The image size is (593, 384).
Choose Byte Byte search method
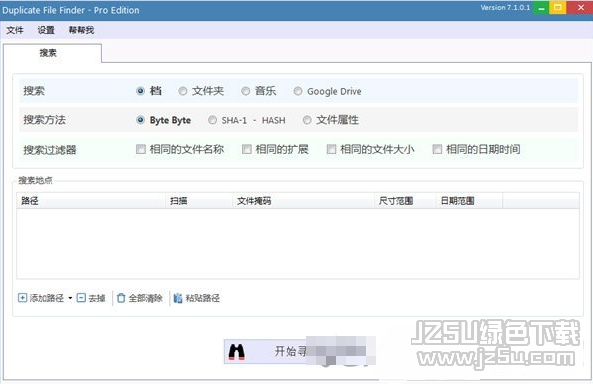point(140,120)
